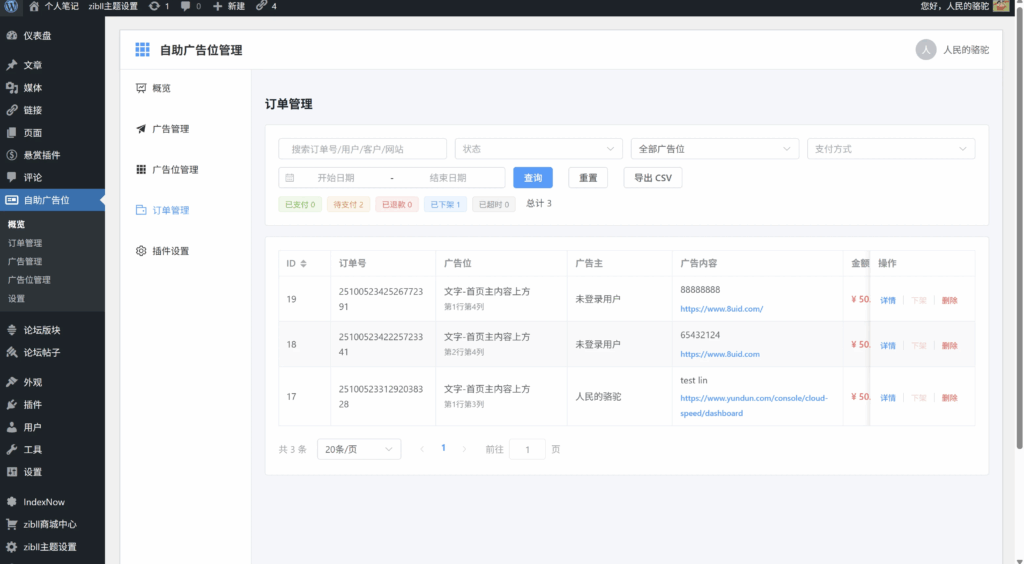1024x564 pixels.
Task: Click the blue 查询 search button
Action: click(533, 178)
